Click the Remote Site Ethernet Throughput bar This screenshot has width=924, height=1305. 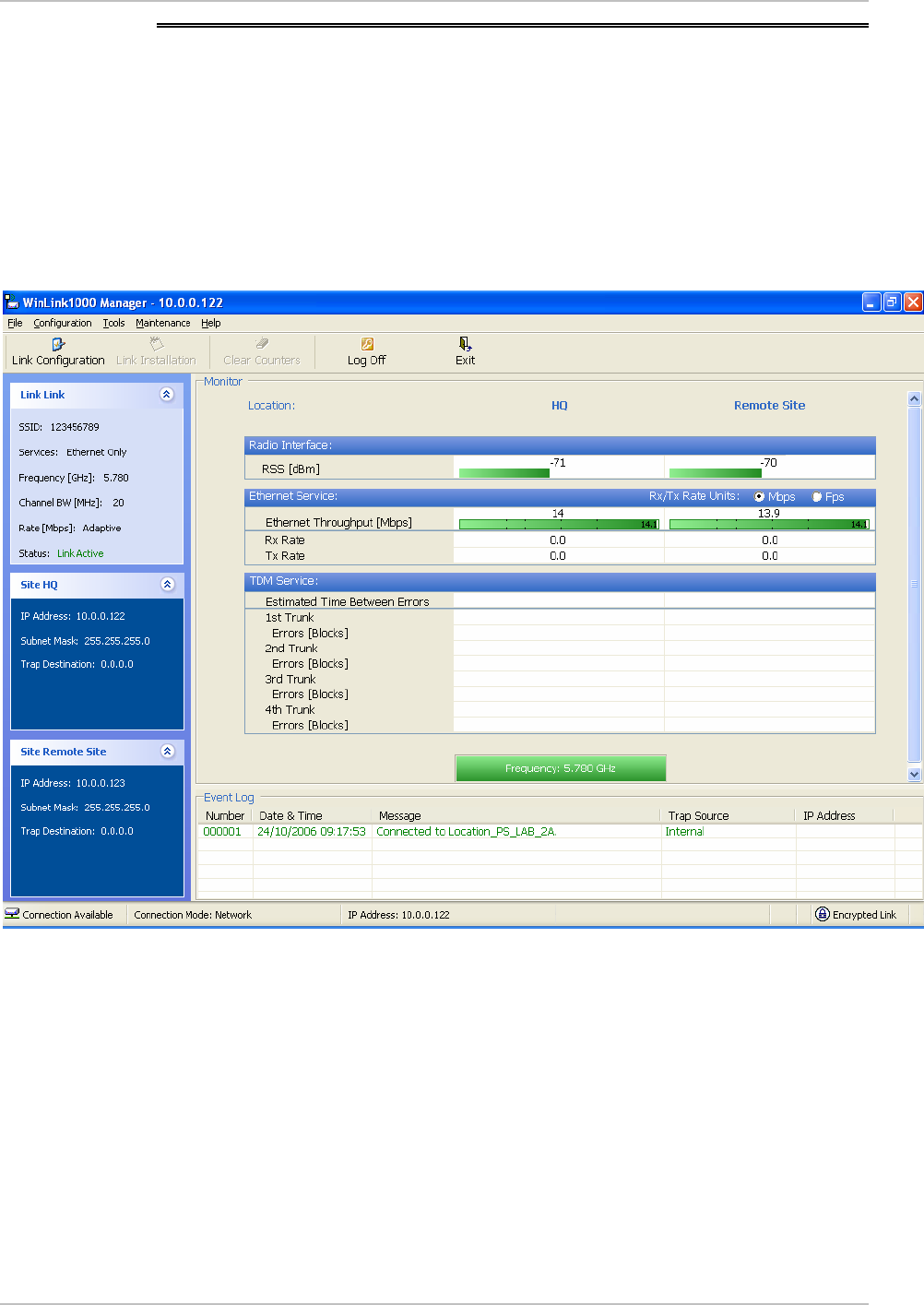(769, 524)
